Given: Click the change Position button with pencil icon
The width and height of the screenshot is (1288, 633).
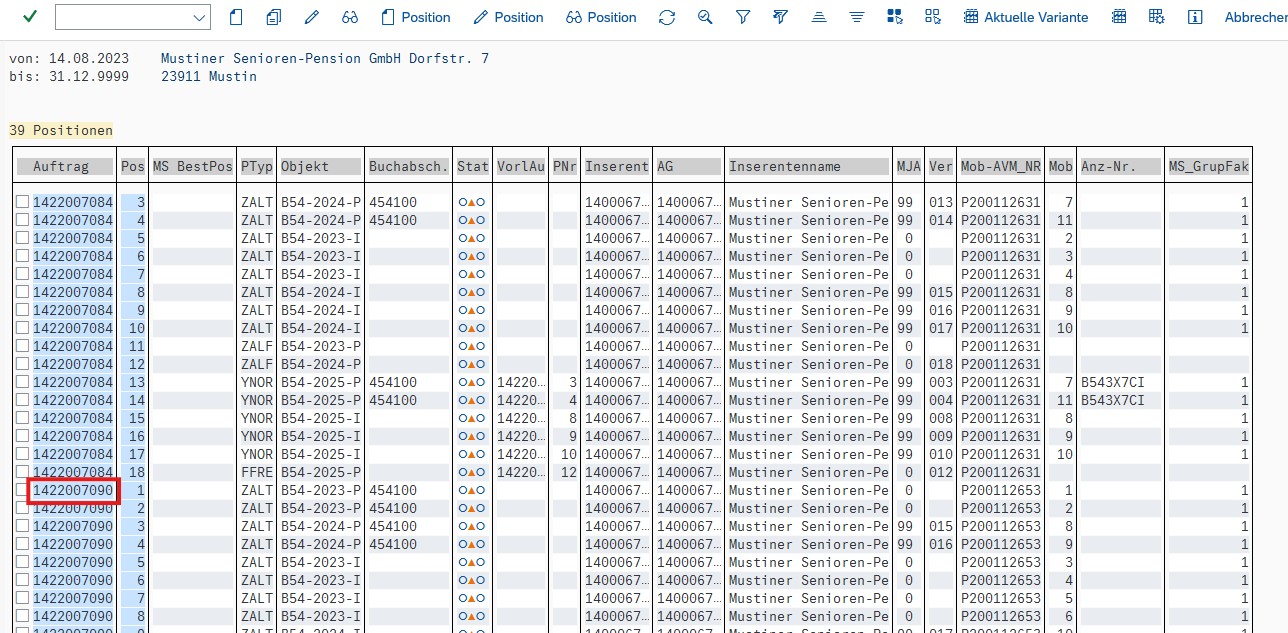Looking at the screenshot, I should pos(508,17).
